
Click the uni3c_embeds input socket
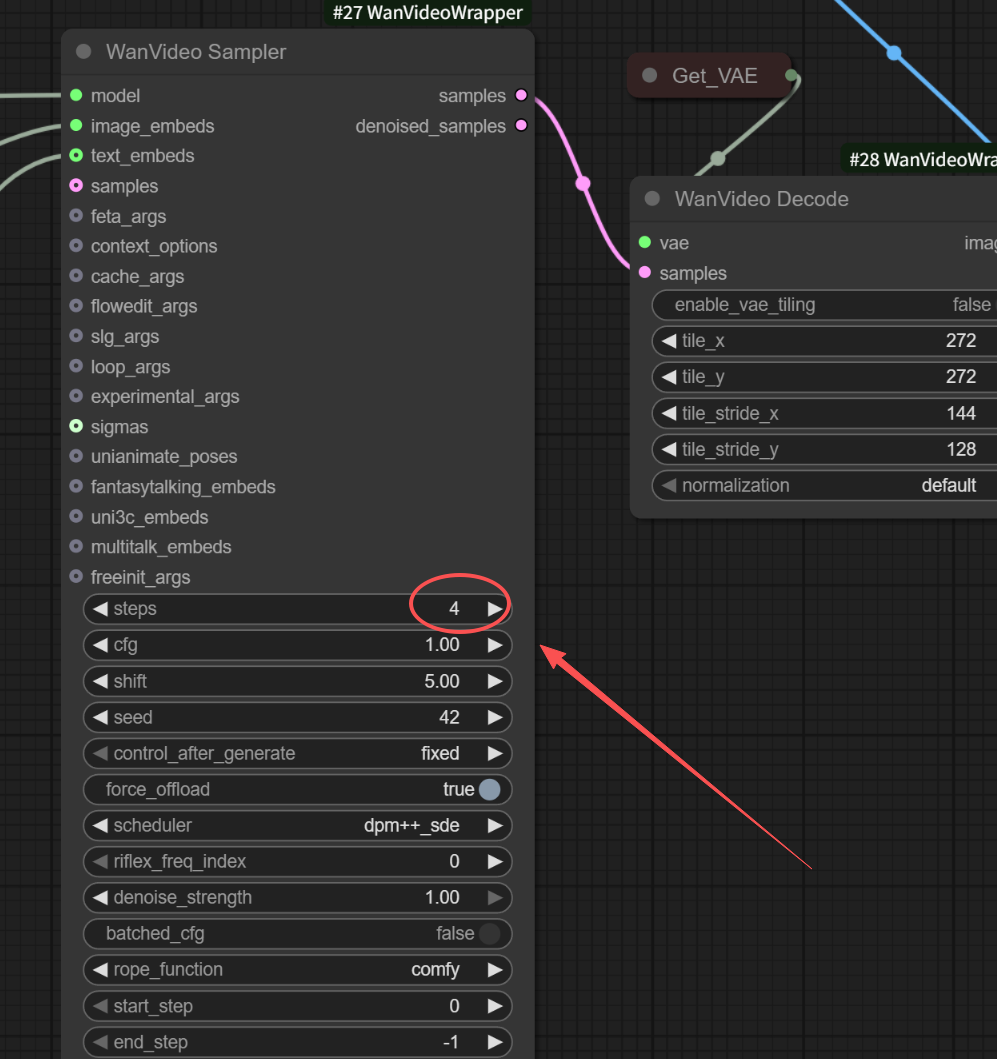pos(76,517)
